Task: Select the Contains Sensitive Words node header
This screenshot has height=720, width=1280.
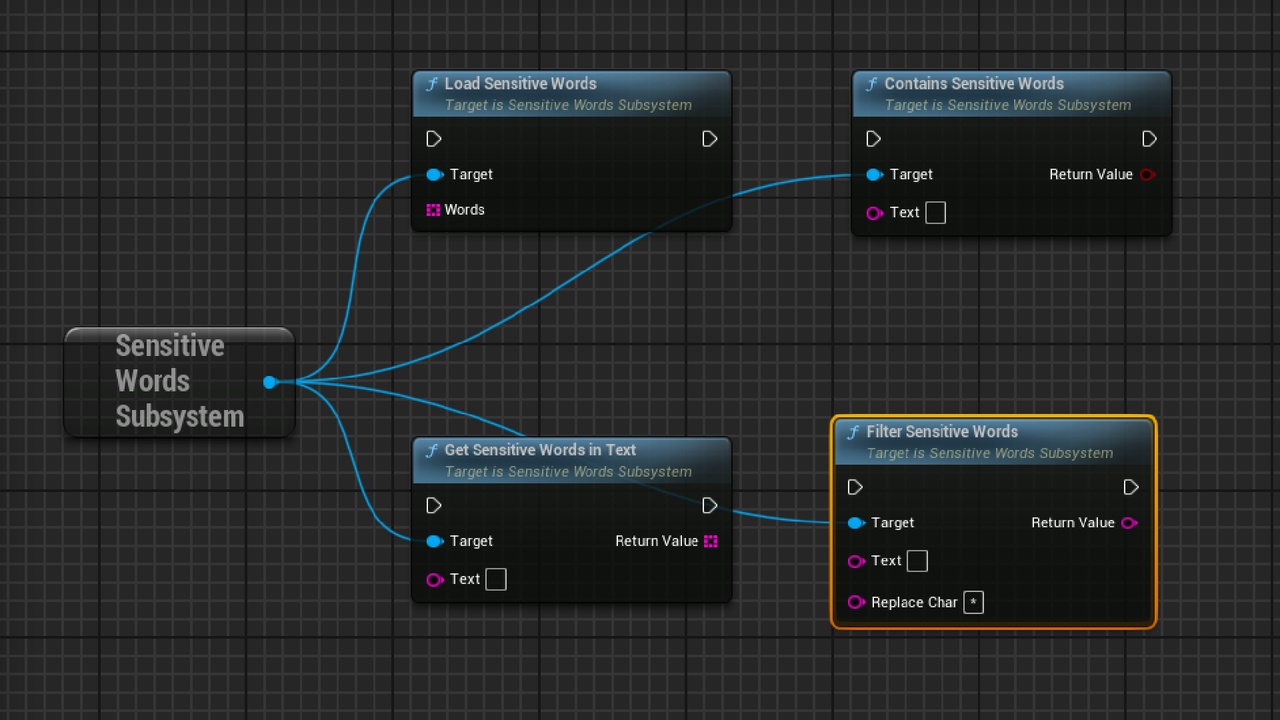Action: [1011, 94]
